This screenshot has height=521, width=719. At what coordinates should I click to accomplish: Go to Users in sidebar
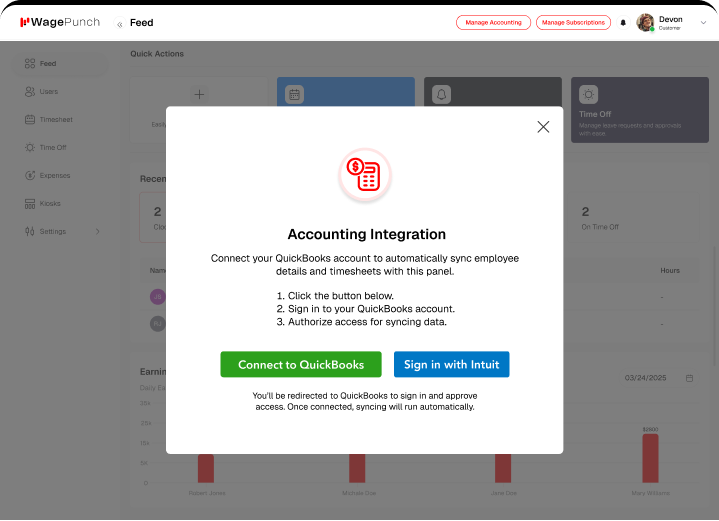click(x=48, y=91)
